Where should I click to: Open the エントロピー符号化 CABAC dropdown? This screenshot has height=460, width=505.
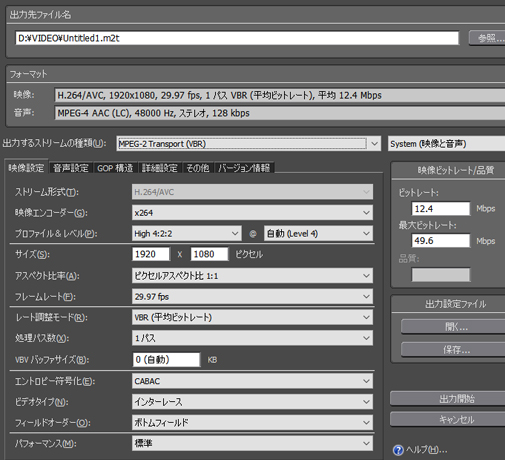click(x=252, y=381)
